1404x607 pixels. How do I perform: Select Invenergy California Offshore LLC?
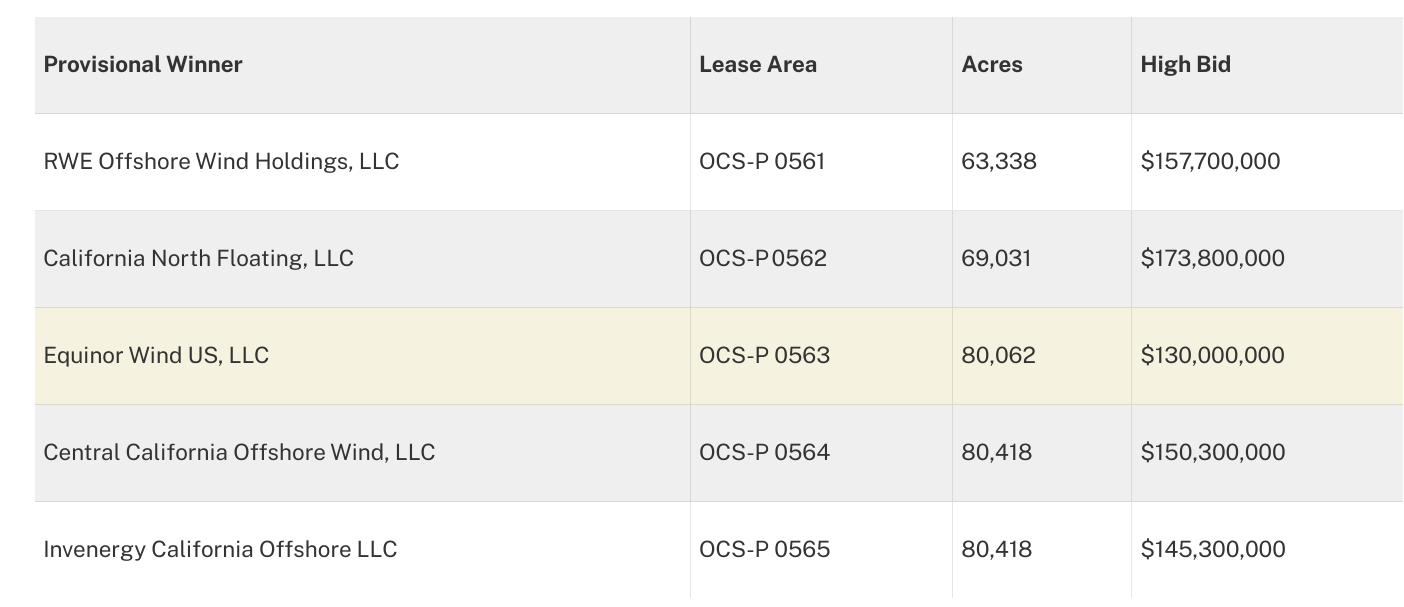tap(220, 550)
